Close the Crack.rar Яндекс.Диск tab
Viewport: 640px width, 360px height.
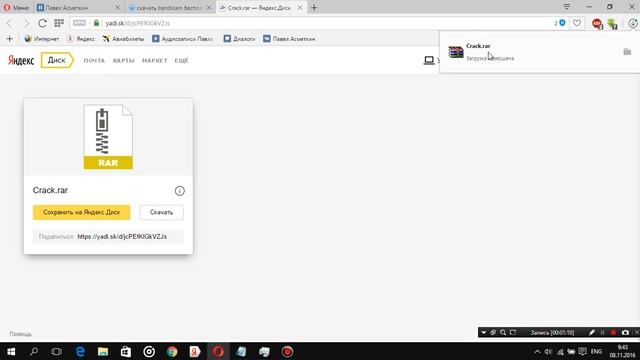coord(300,7)
